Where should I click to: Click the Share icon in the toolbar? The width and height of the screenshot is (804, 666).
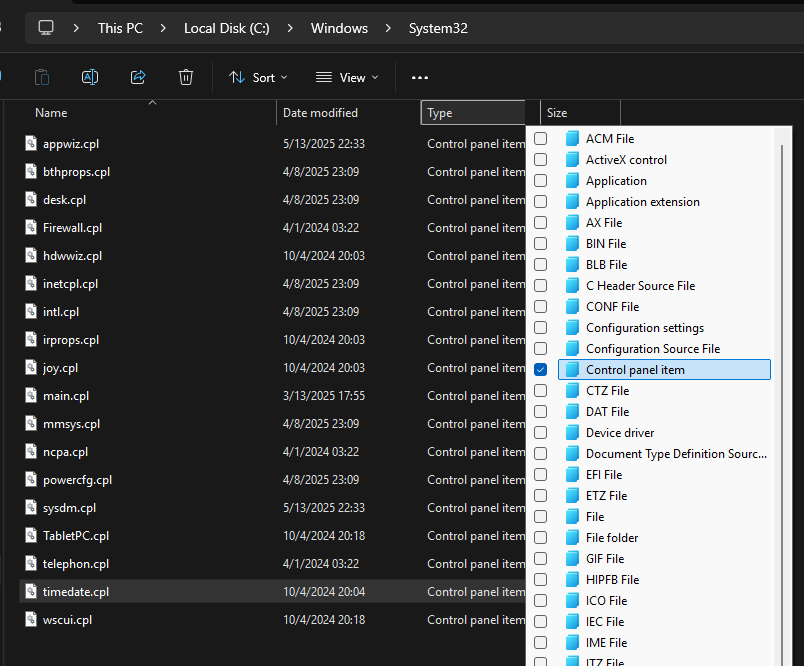138,77
